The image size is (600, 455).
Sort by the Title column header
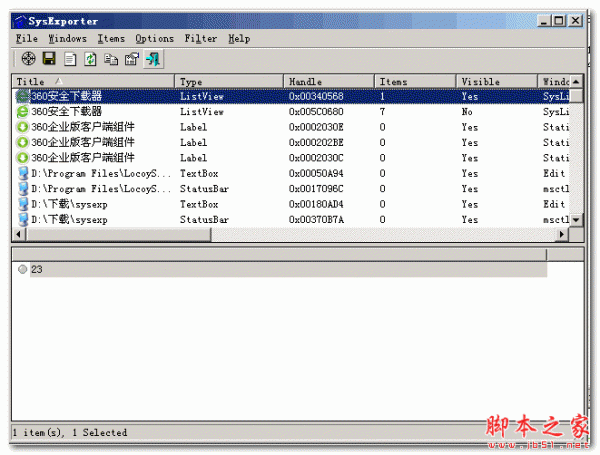[x=94, y=82]
